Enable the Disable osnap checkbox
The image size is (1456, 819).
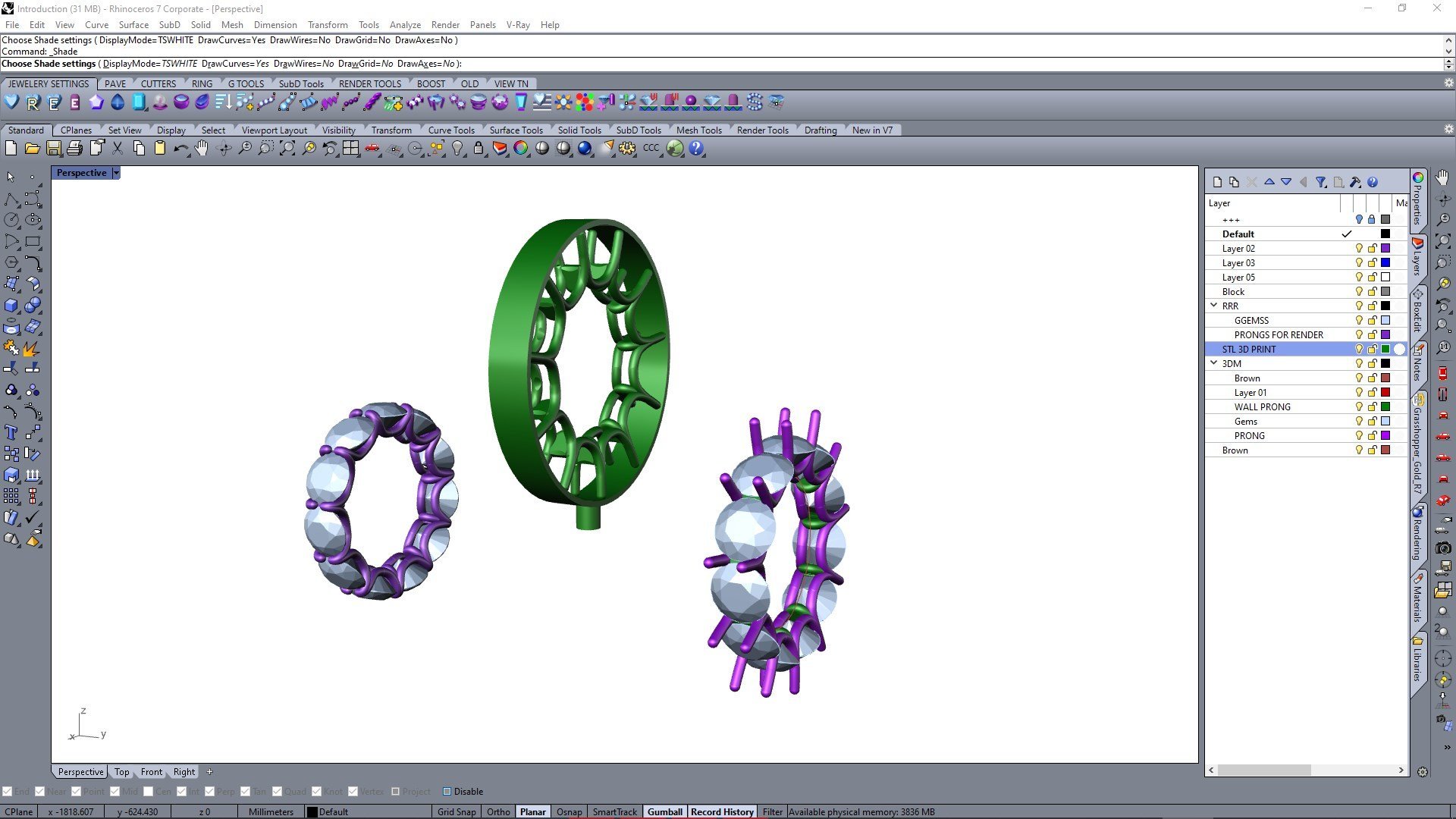(x=447, y=792)
